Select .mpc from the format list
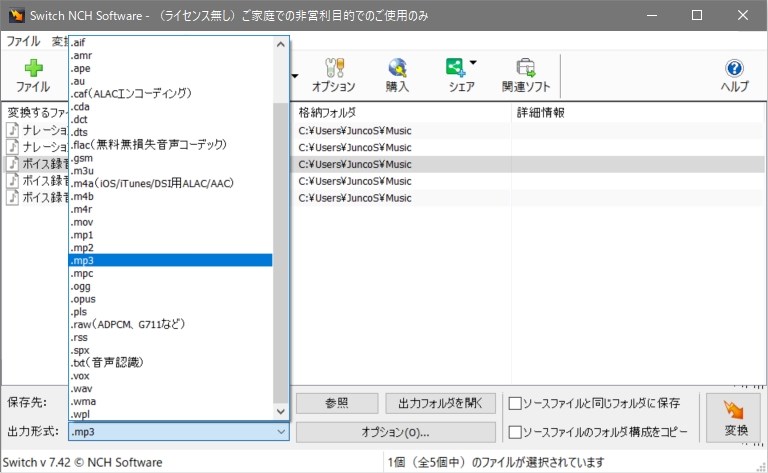Image resolution: width=768 pixels, height=473 pixels. [171, 273]
